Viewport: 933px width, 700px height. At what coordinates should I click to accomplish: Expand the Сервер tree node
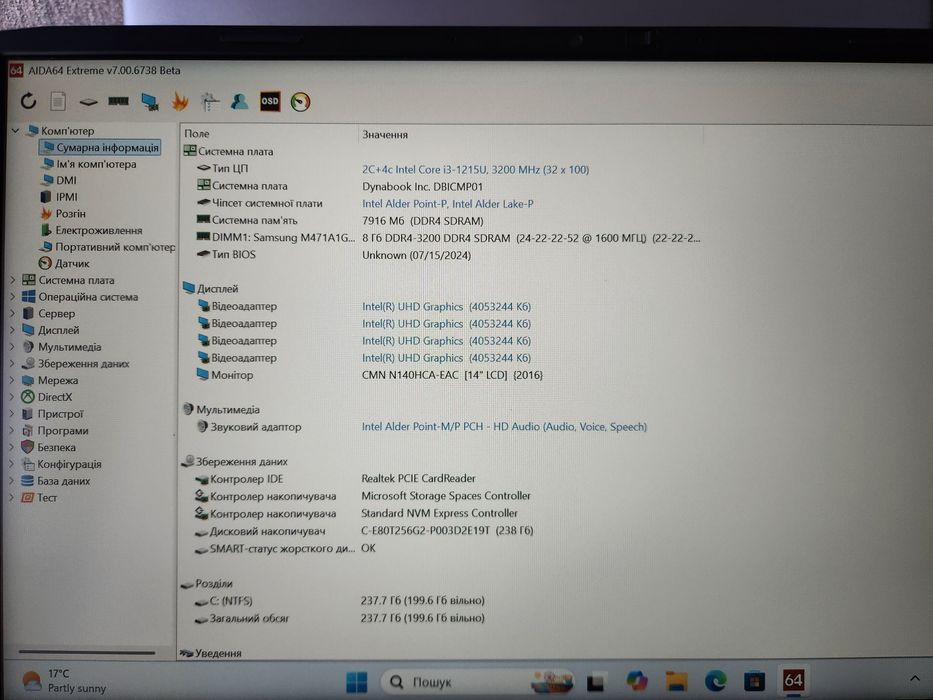point(12,313)
